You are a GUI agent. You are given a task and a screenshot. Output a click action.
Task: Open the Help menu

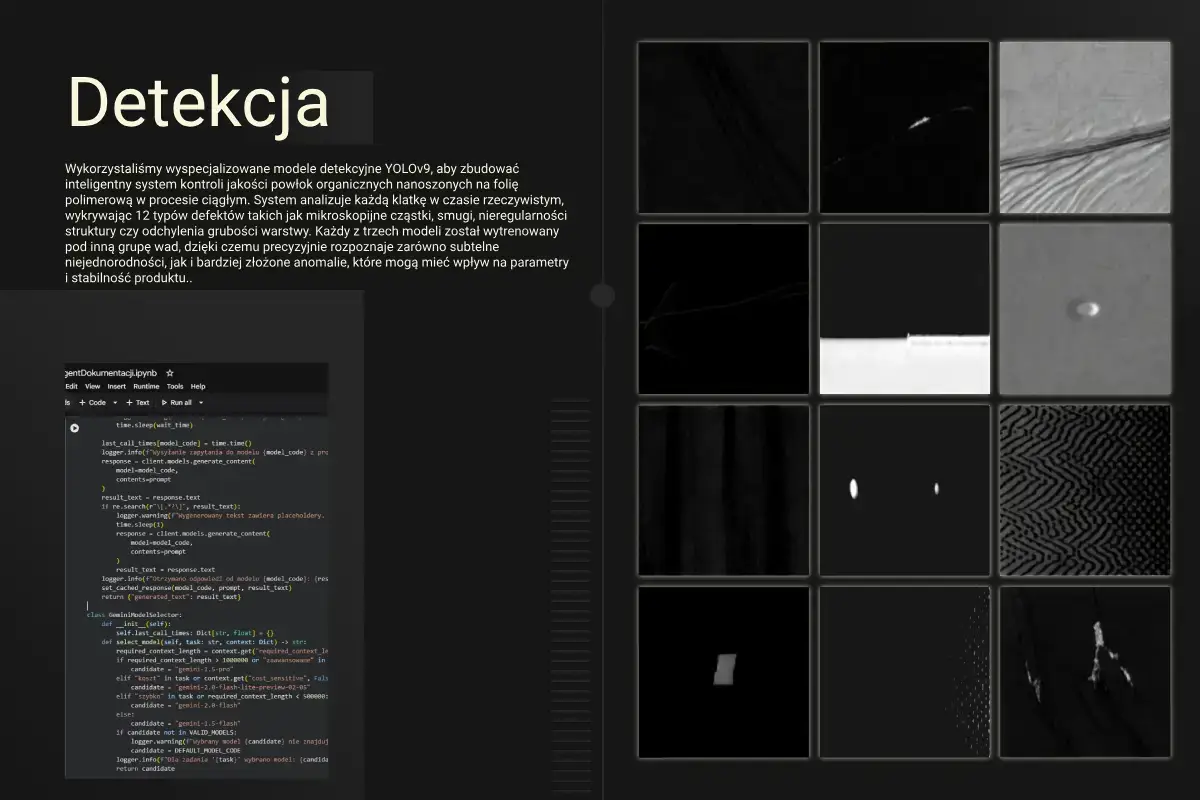coord(198,386)
